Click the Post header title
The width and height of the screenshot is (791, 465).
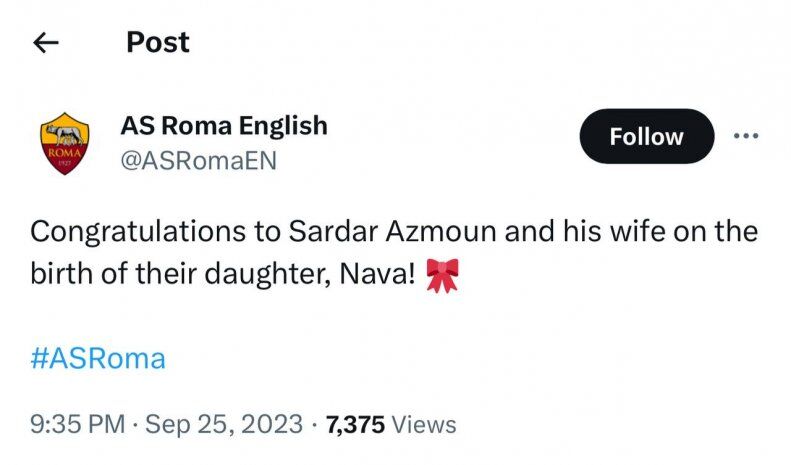click(157, 42)
